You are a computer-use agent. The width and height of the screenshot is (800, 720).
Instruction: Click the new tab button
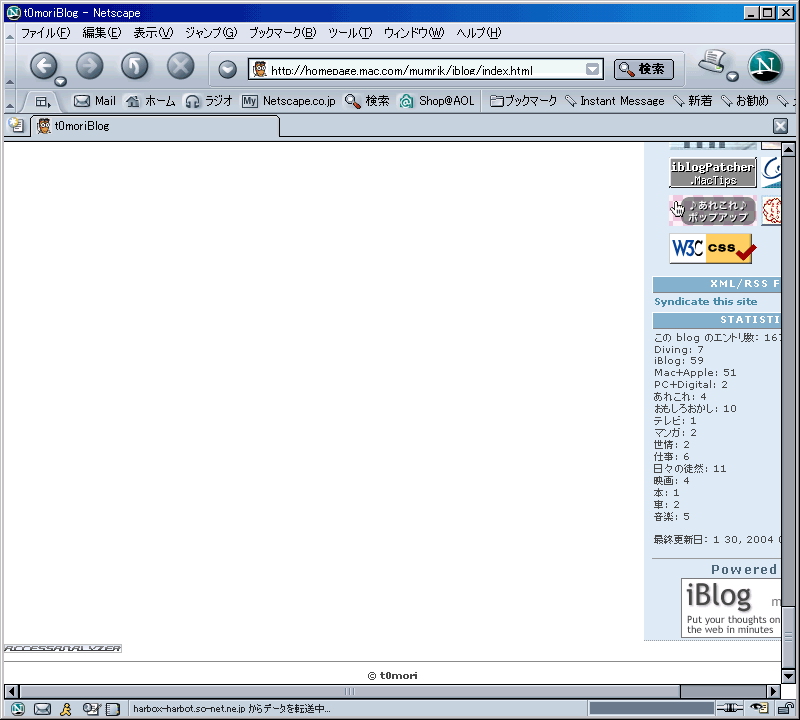(x=16, y=126)
